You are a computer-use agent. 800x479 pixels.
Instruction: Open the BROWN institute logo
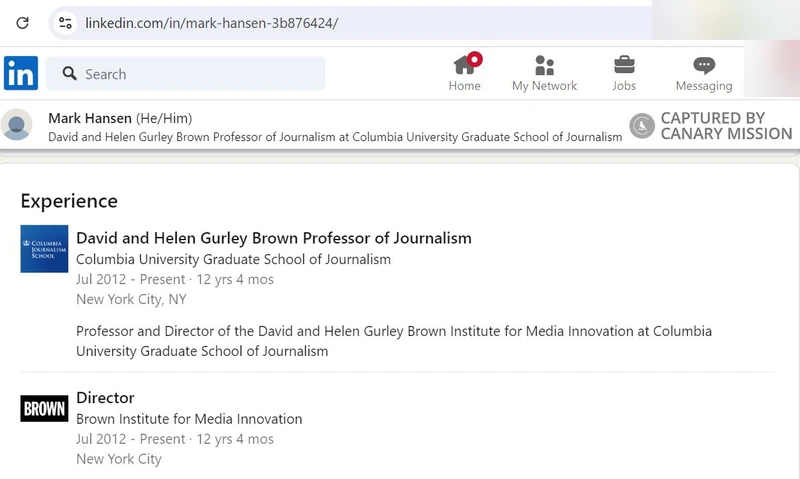tap(44, 409)
